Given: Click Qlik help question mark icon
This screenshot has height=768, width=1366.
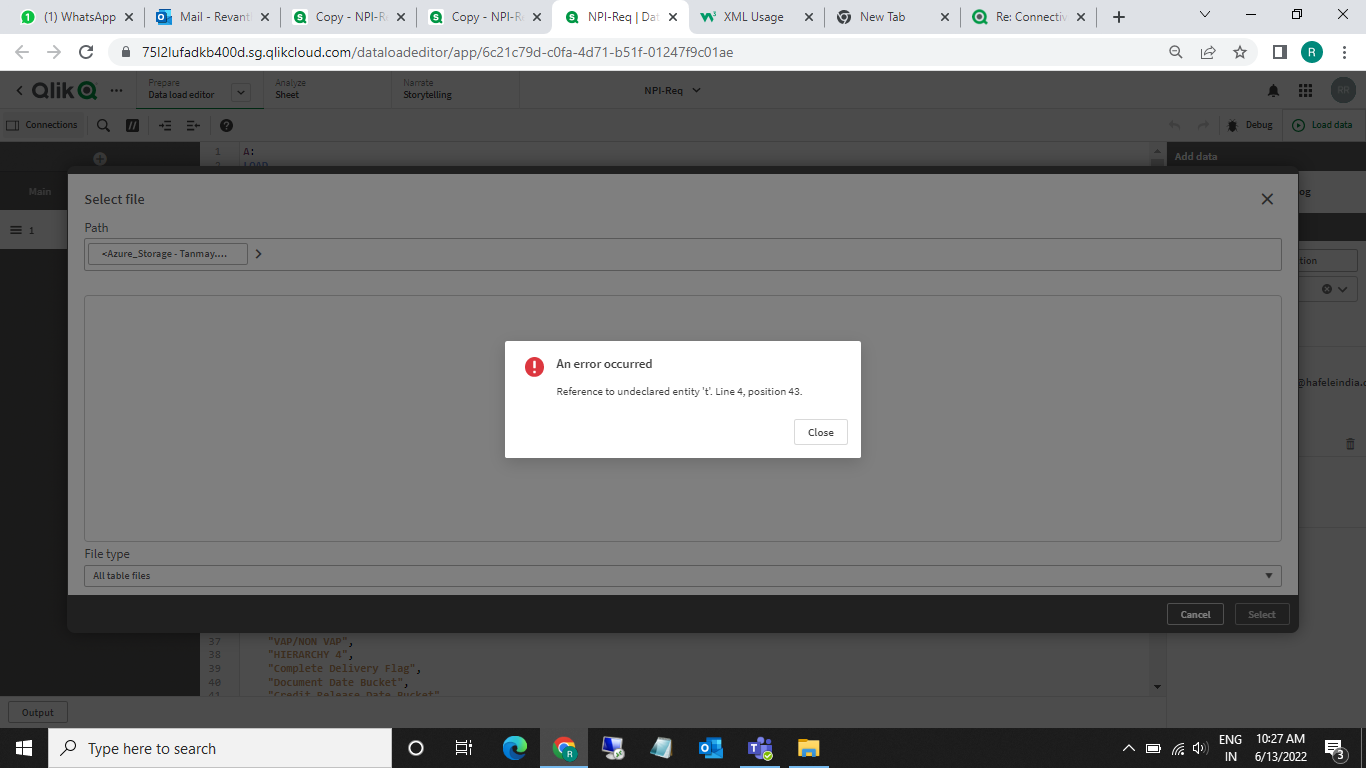Looking at the screenshot, I should click(226, 125).
